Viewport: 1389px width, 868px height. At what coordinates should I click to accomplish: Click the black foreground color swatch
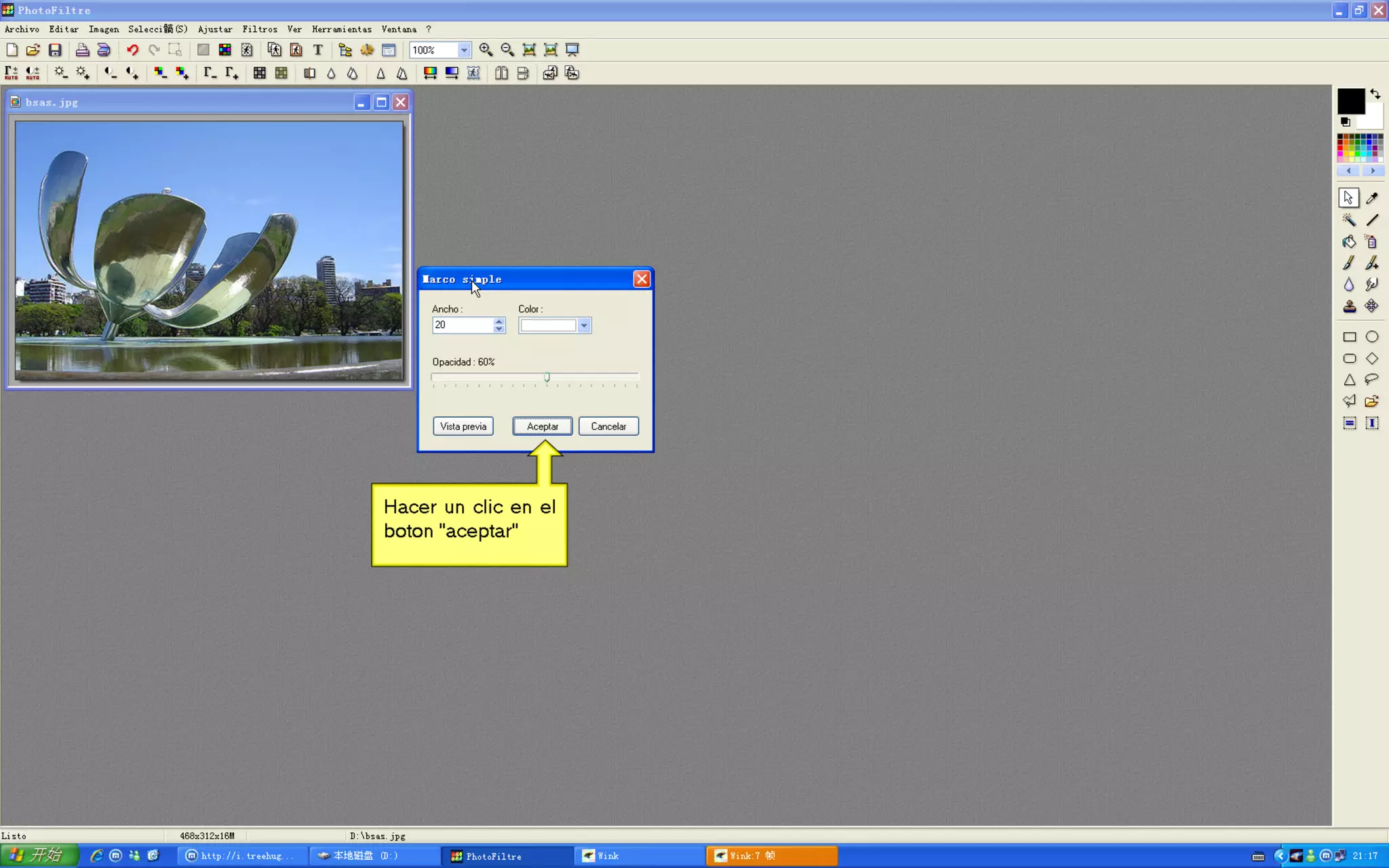click(x=1350, y=101)
